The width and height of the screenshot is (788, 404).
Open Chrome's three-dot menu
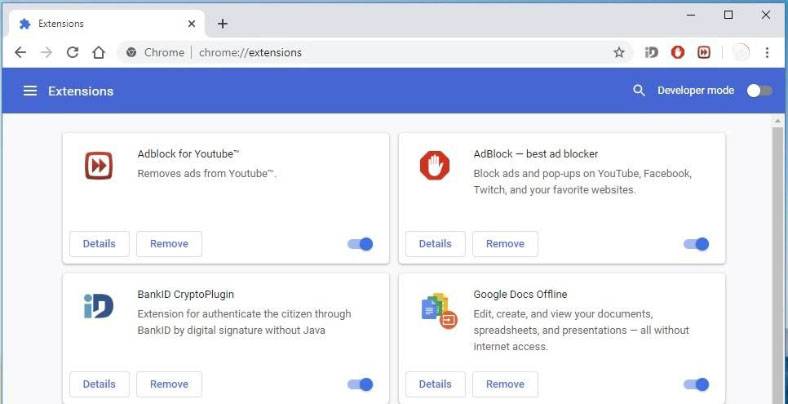click(767, 52)
